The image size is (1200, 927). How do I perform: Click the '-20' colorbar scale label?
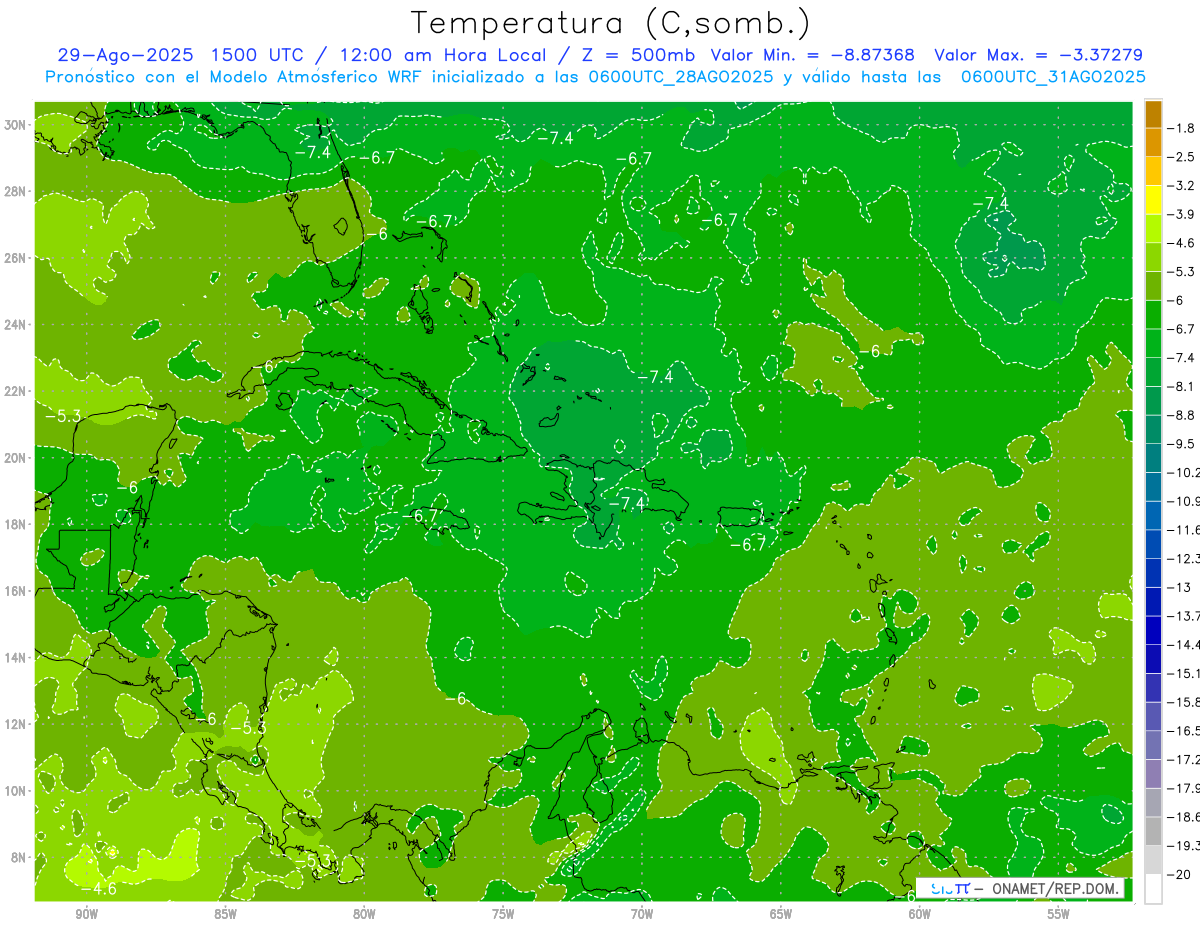(x=1180, y=874)
